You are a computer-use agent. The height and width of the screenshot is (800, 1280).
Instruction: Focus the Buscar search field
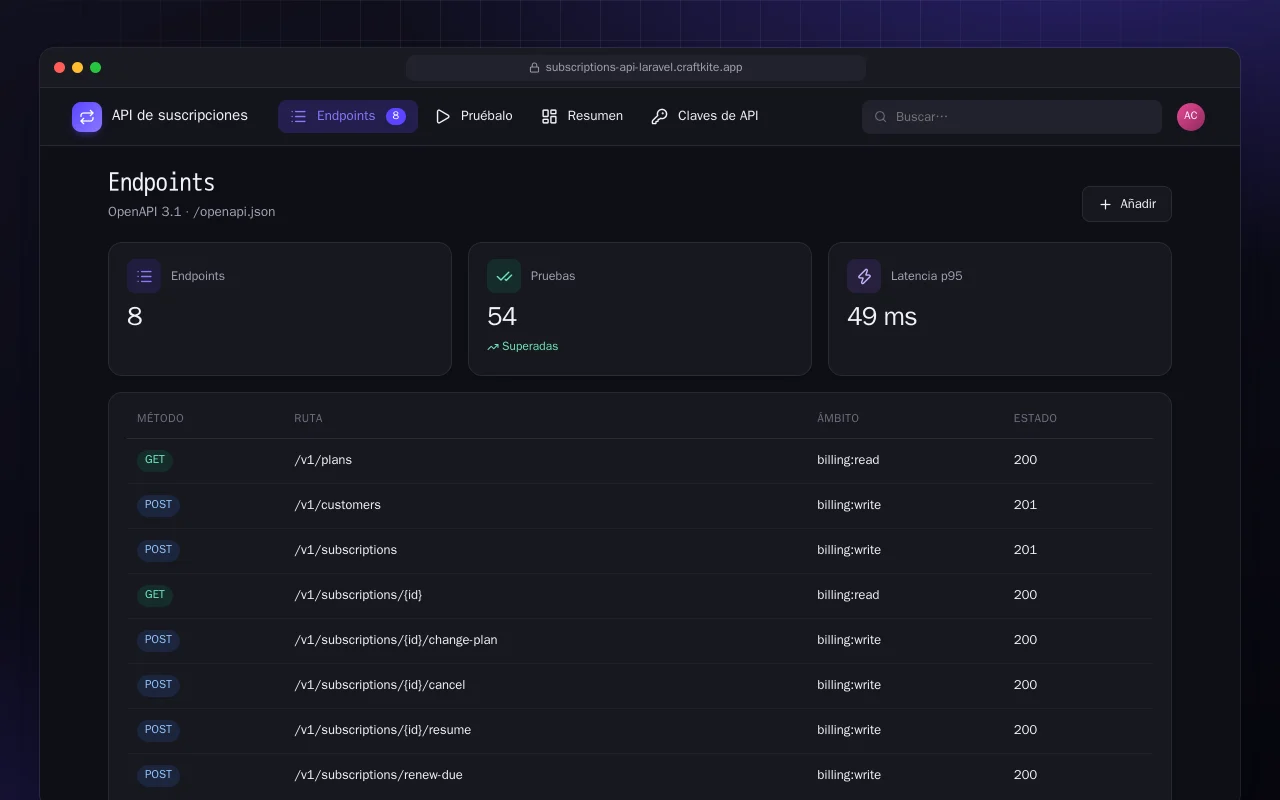pyautogui.click(x=1012, y=117)
